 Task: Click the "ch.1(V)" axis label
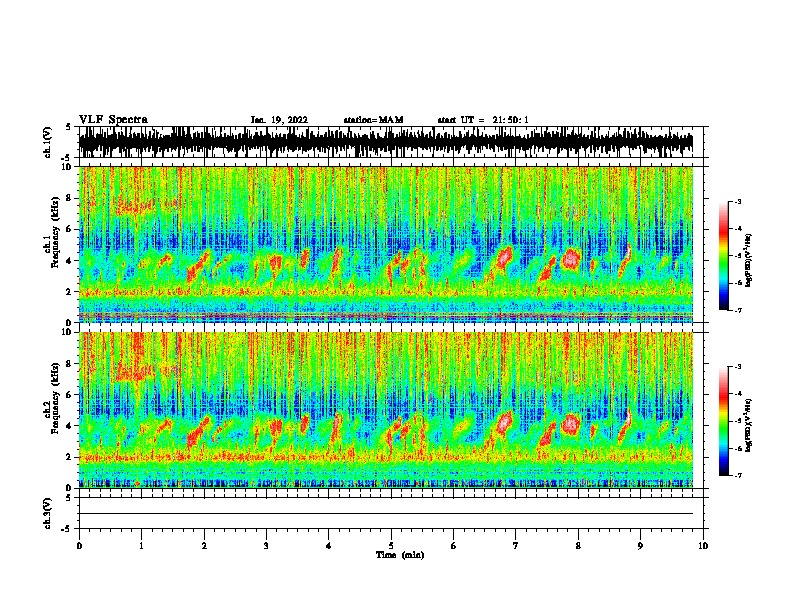(x=48, y=142)
